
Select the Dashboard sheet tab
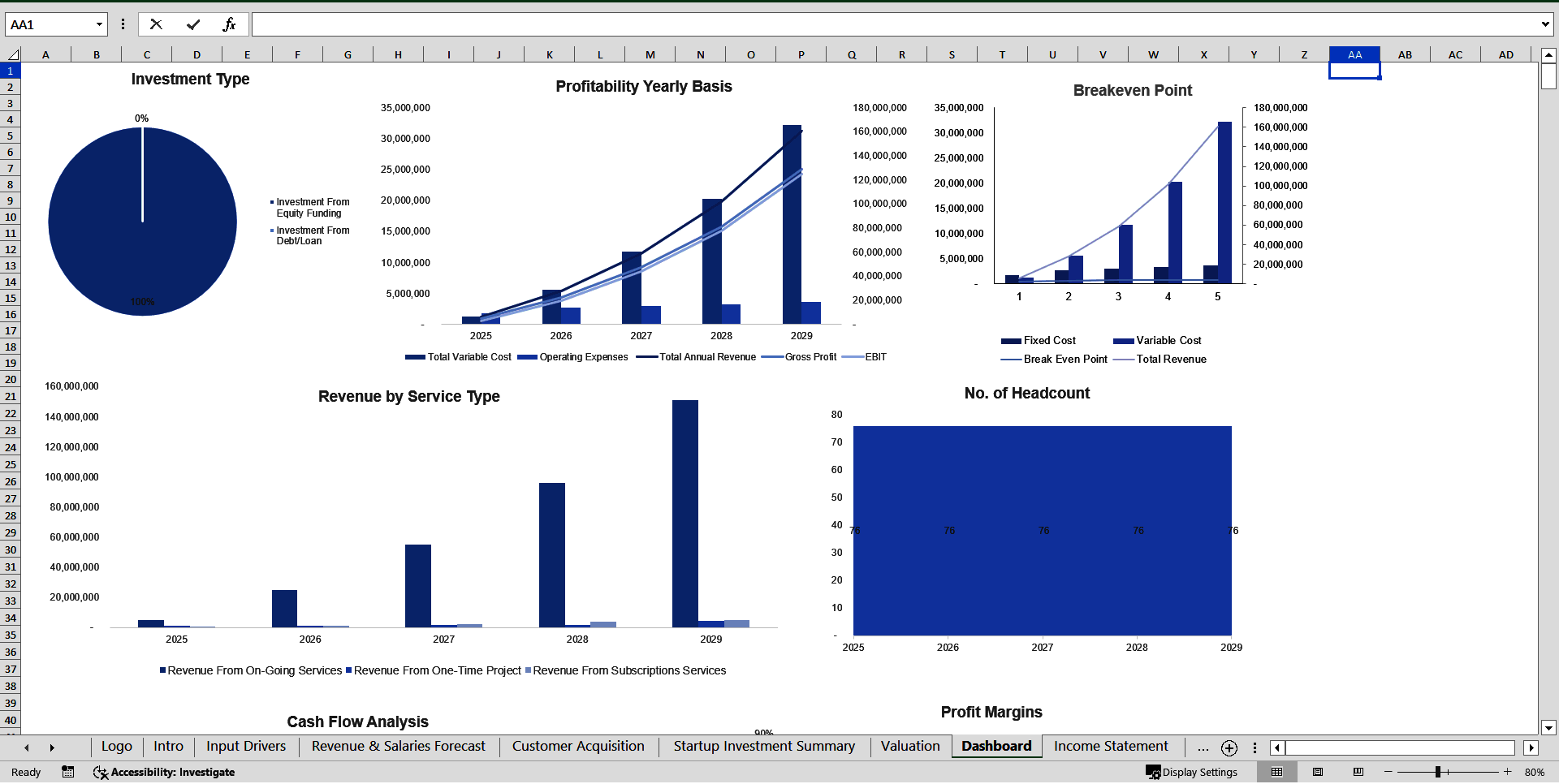click(x=996, y=747)
